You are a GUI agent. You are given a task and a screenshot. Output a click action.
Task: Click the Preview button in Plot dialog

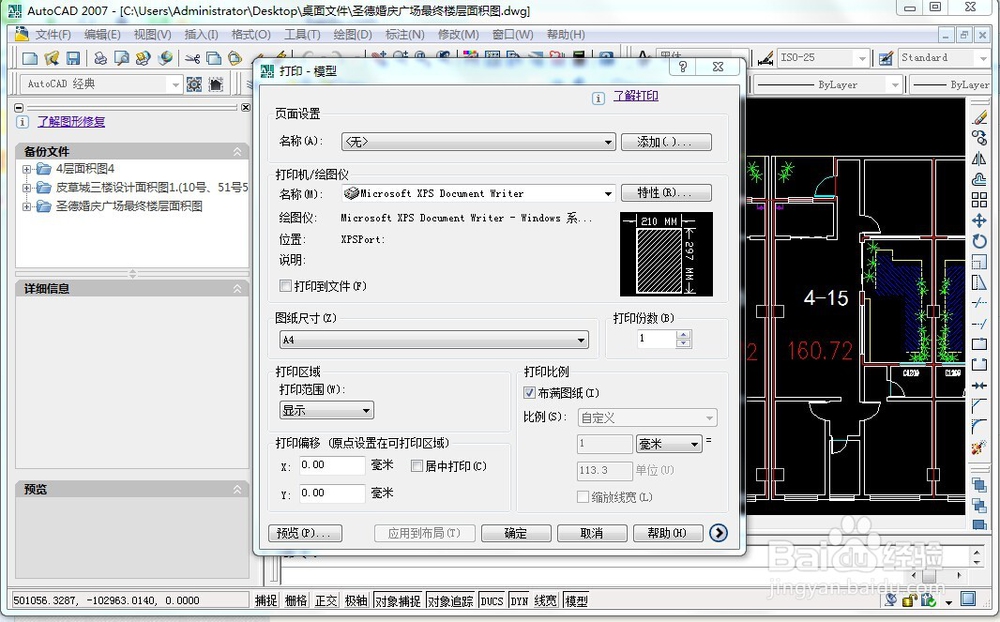coord(305,533)
